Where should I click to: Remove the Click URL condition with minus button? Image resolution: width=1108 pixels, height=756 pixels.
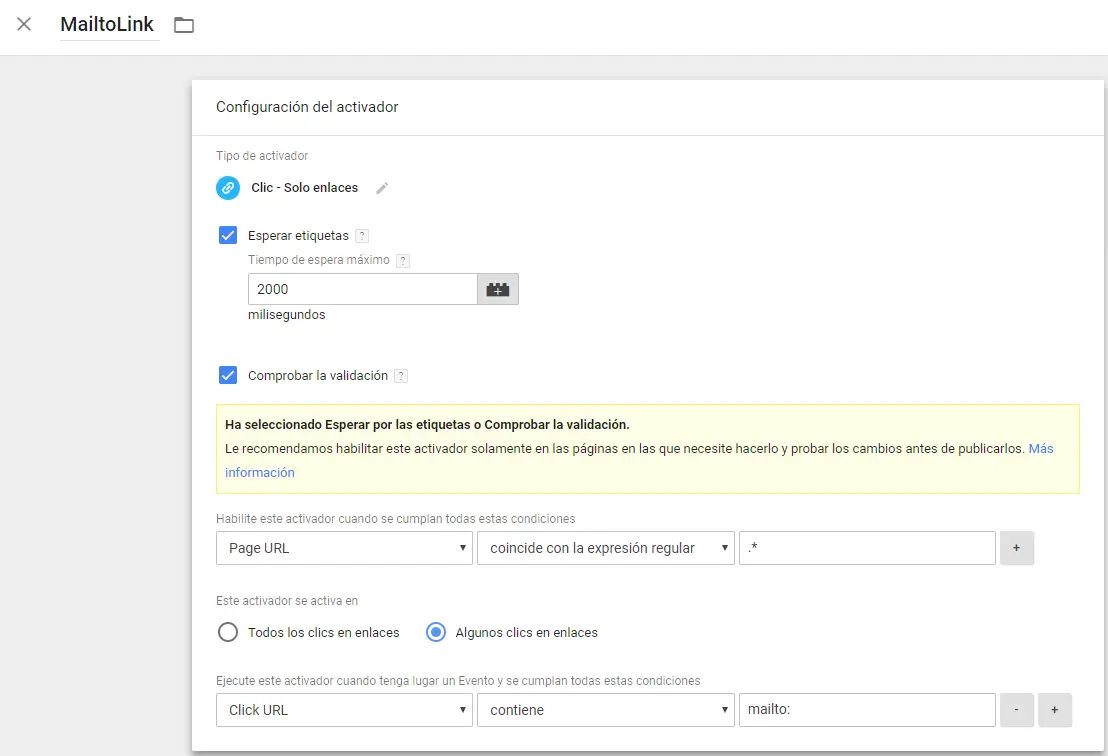point(1017,710)
